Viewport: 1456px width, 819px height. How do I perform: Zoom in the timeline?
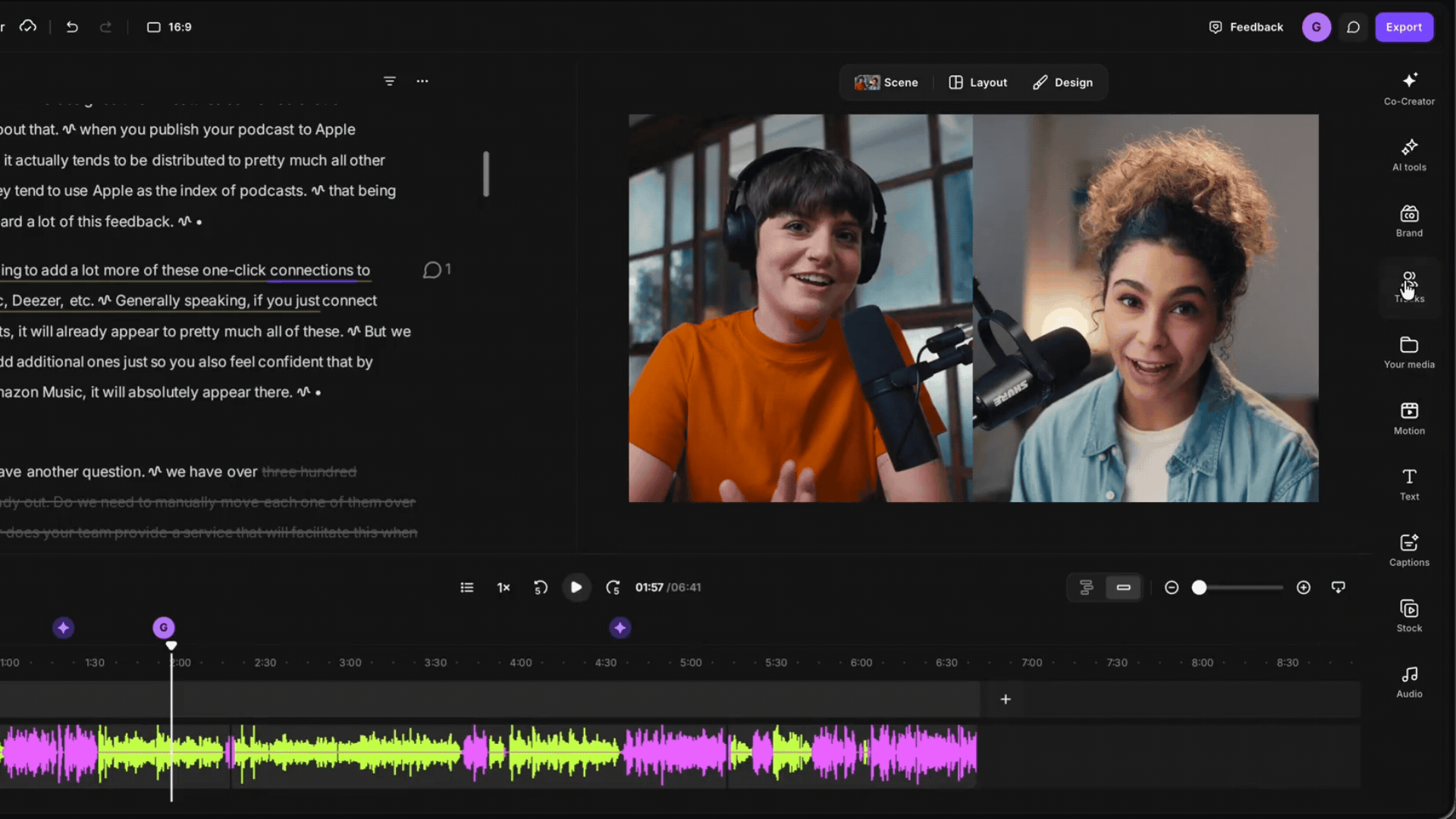pos(1304,588)
